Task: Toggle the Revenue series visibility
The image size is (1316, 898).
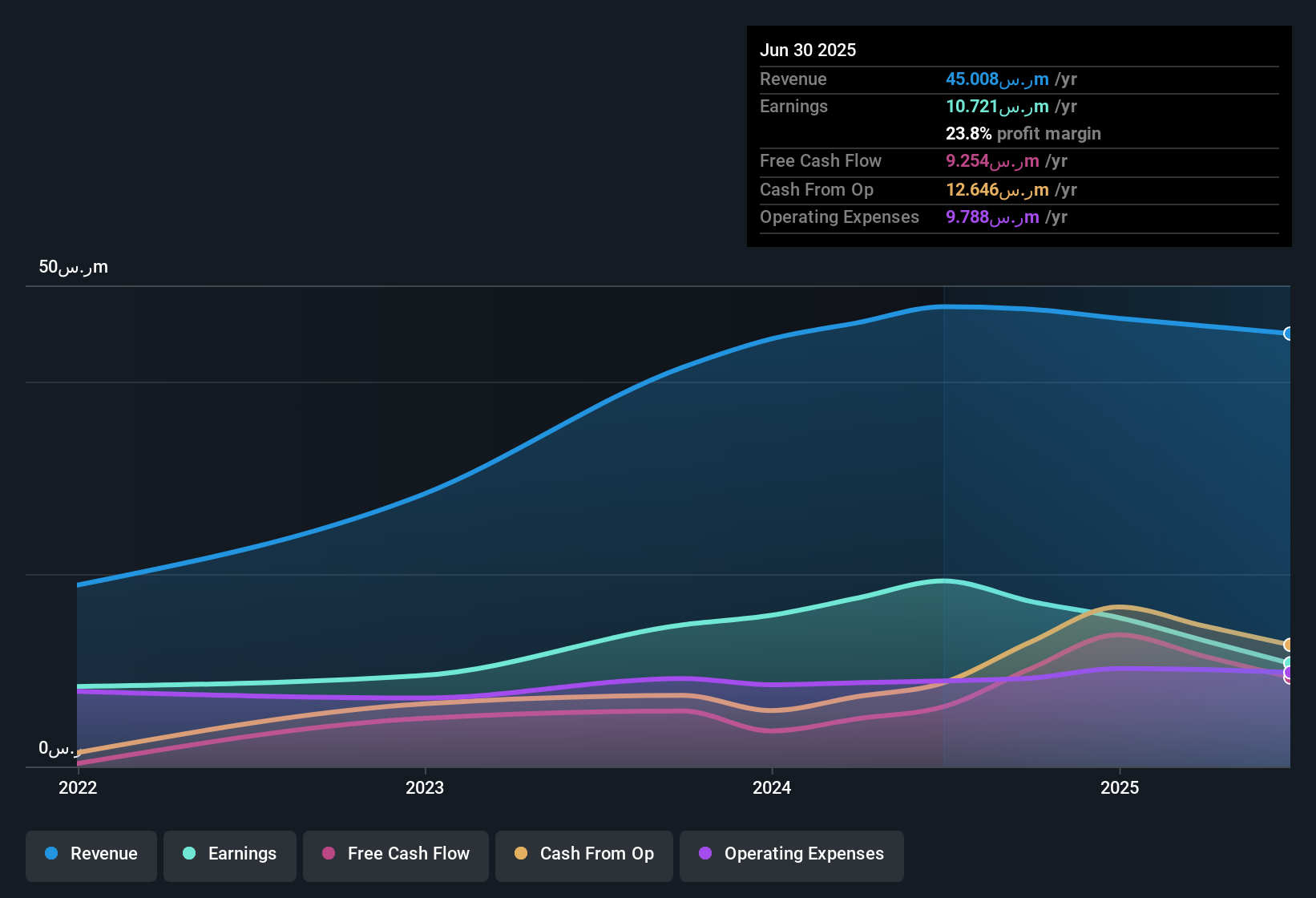Action: (x=91, y=854)
